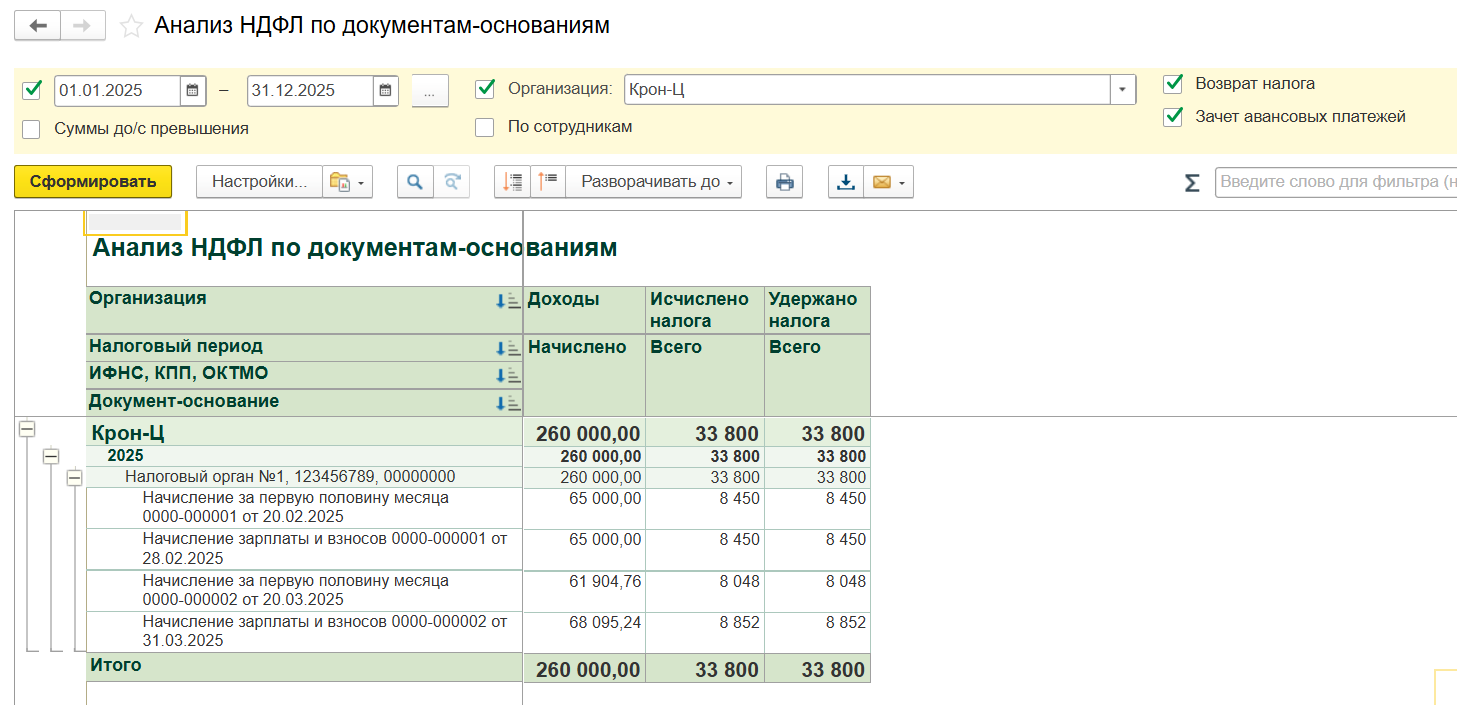1457x705 pixels.
Task: Open the report variants icon next to Настройки
Action: point(339,182)
